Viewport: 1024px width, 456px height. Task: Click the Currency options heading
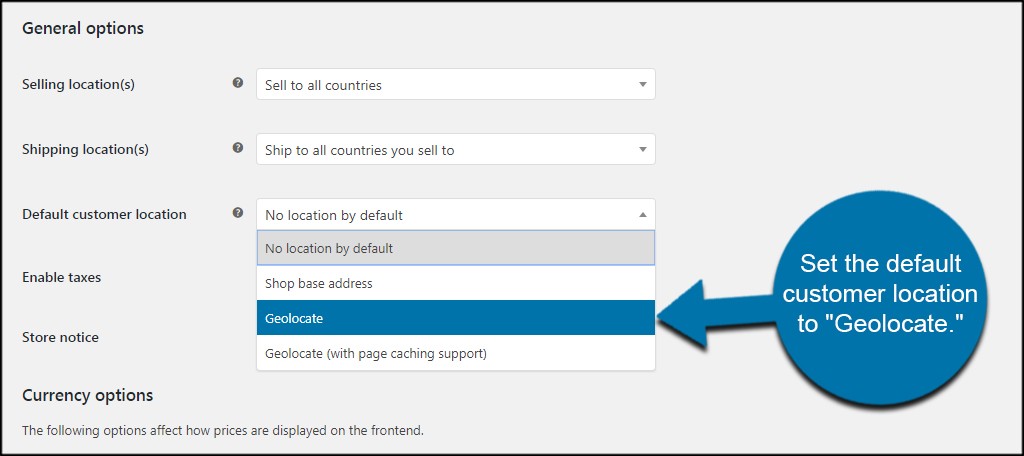pos(88,395)
